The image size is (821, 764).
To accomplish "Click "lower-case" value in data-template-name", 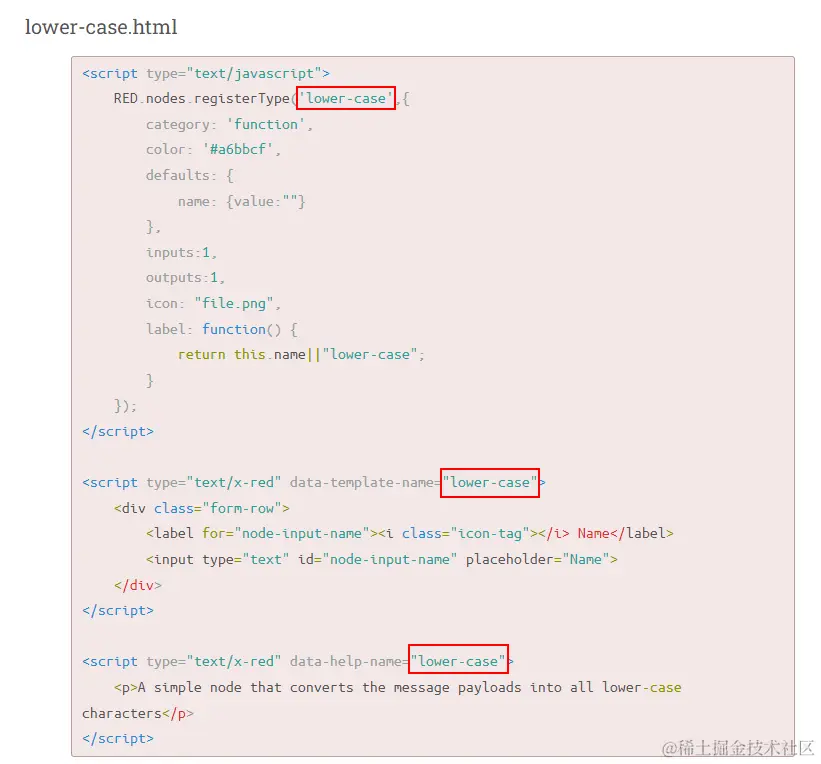I will [x=490, y=482].
